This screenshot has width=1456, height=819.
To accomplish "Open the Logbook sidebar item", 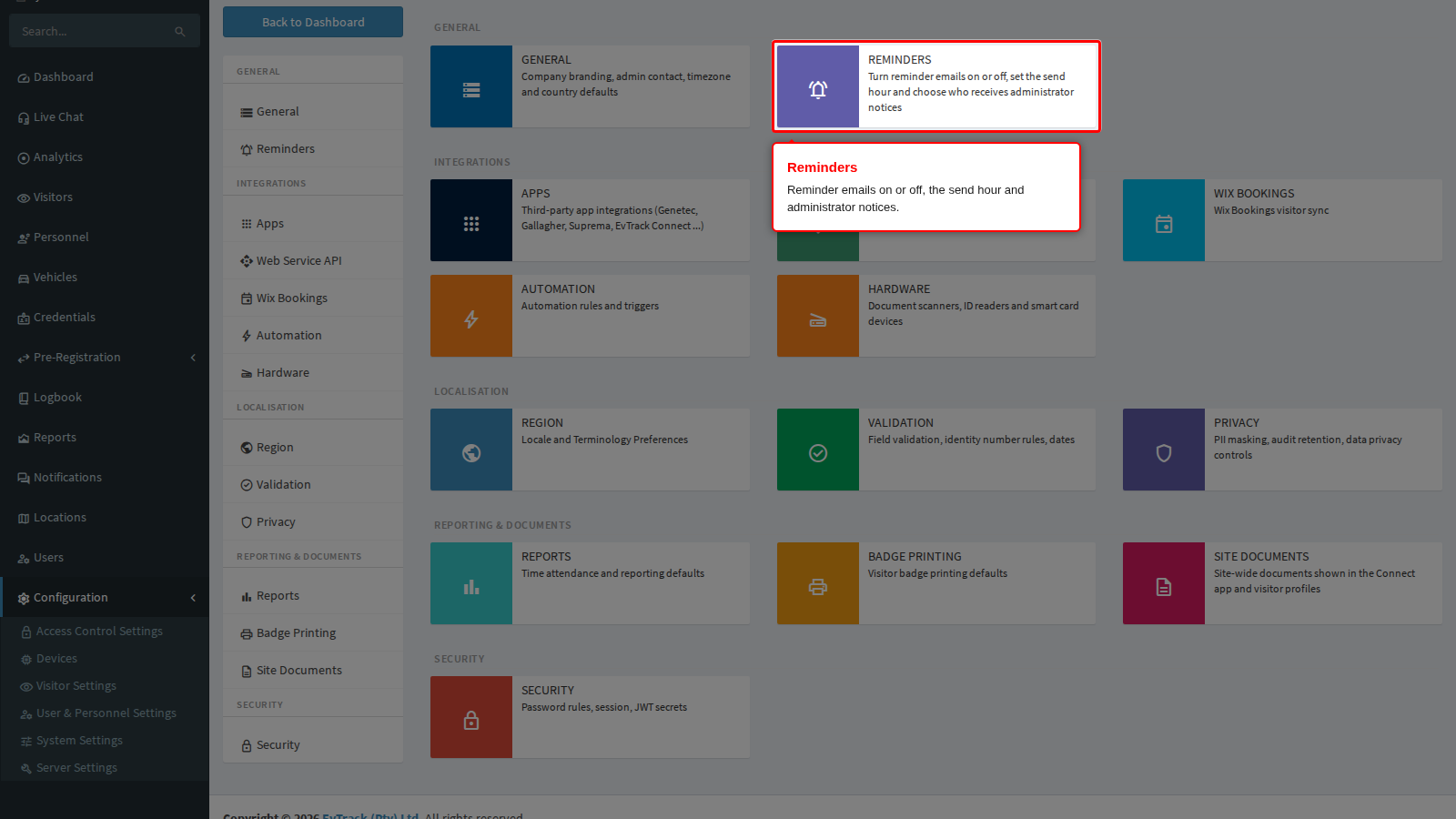I will [105, 398].
